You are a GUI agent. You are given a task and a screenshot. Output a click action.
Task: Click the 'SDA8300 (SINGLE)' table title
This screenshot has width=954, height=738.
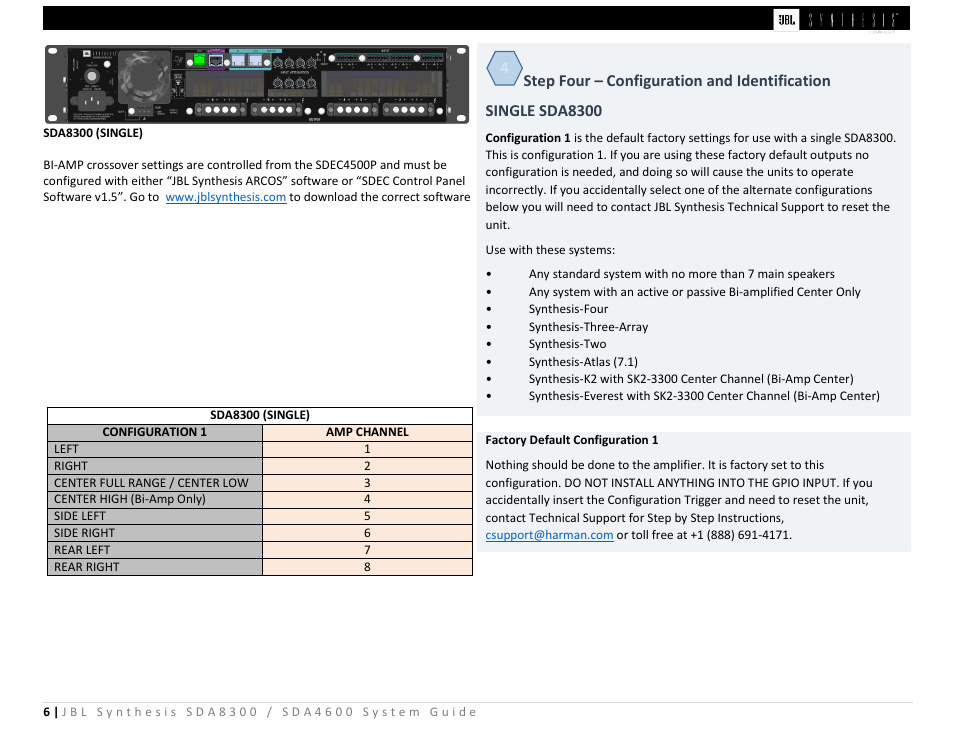[x=260, y=415]
